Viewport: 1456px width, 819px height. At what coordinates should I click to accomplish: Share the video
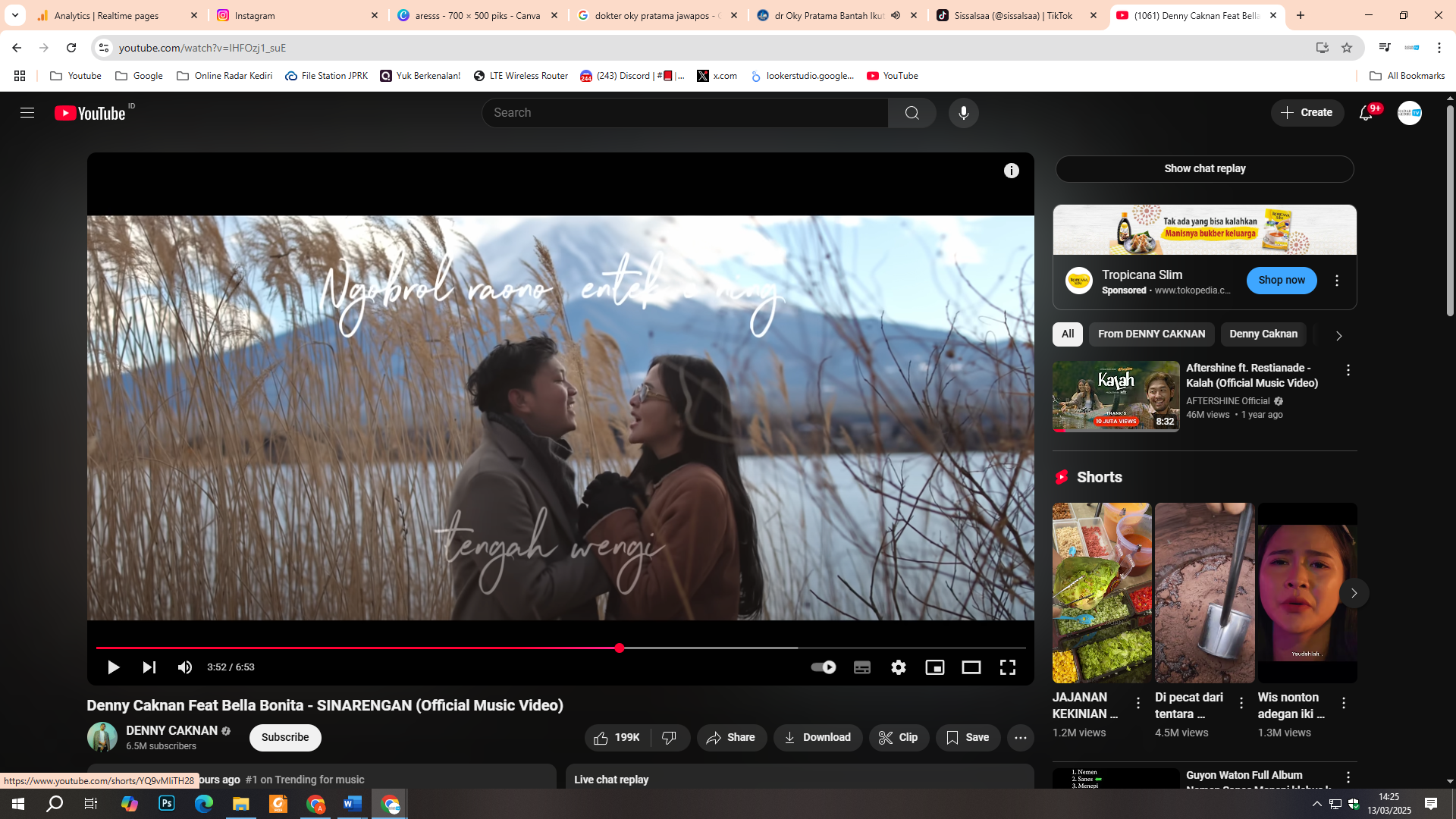point(731,738)
